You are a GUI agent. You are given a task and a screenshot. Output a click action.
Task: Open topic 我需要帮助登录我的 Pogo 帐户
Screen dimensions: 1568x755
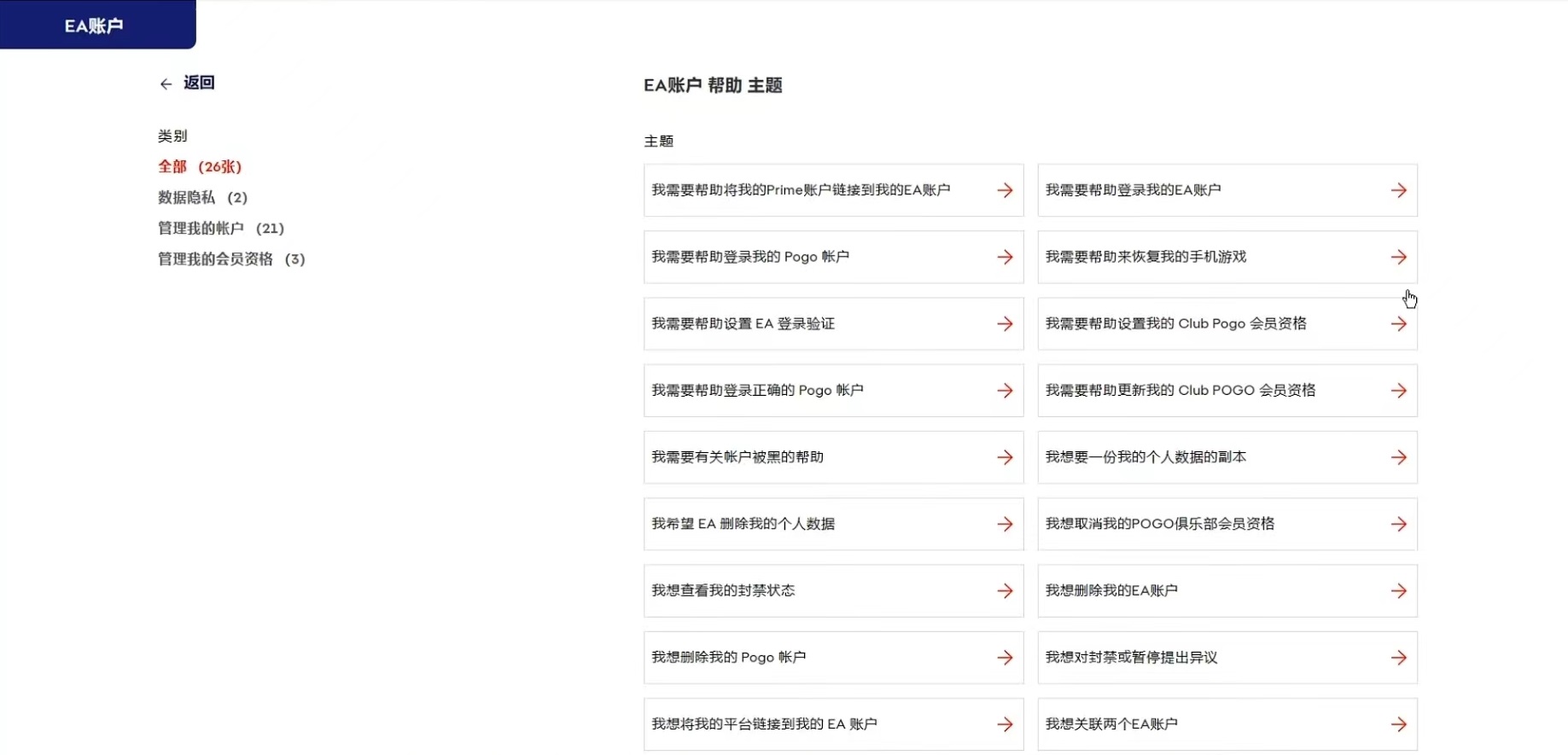click(x=833, y=257)
